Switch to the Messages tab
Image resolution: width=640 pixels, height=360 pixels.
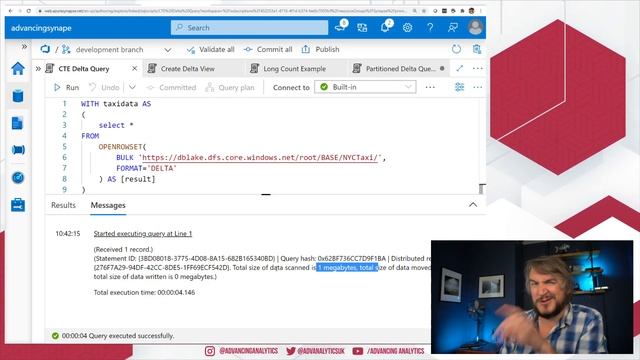tap(108, 205)
